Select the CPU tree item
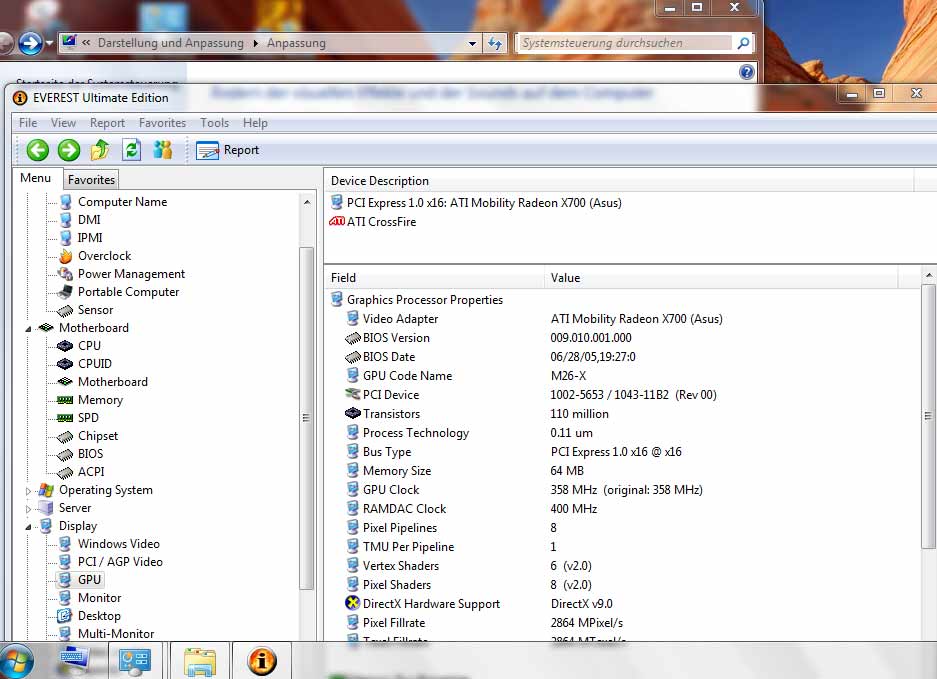The height and width of the screenshot is (679, 937). point(90,345)
